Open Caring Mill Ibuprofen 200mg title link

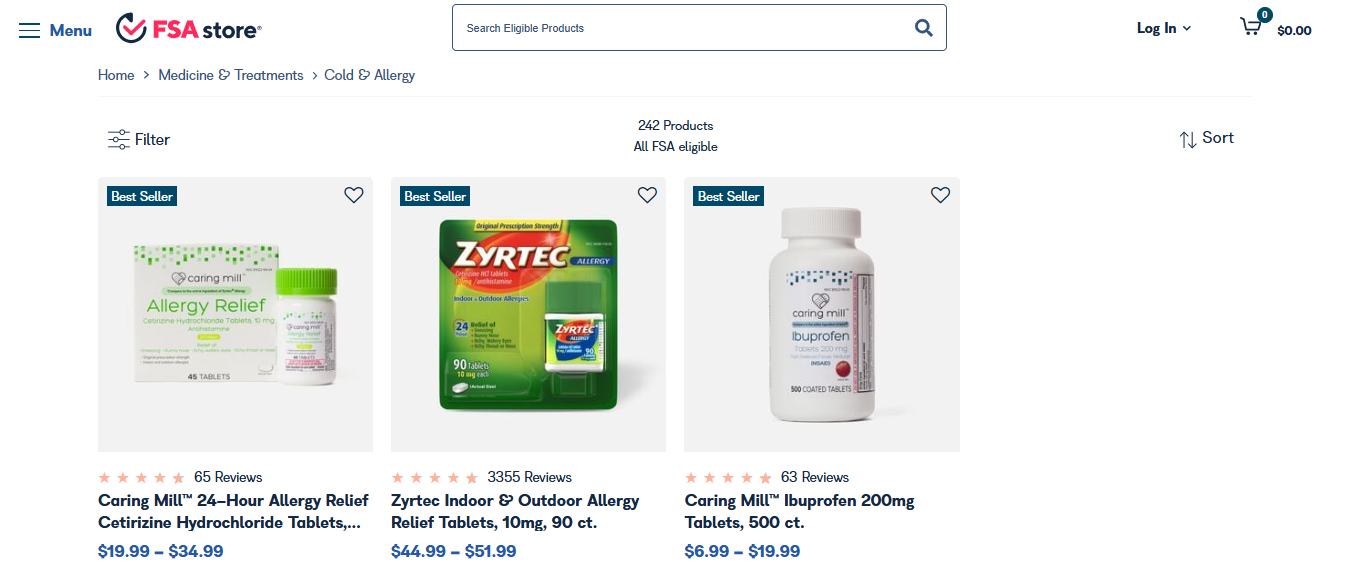coord(800,511)
